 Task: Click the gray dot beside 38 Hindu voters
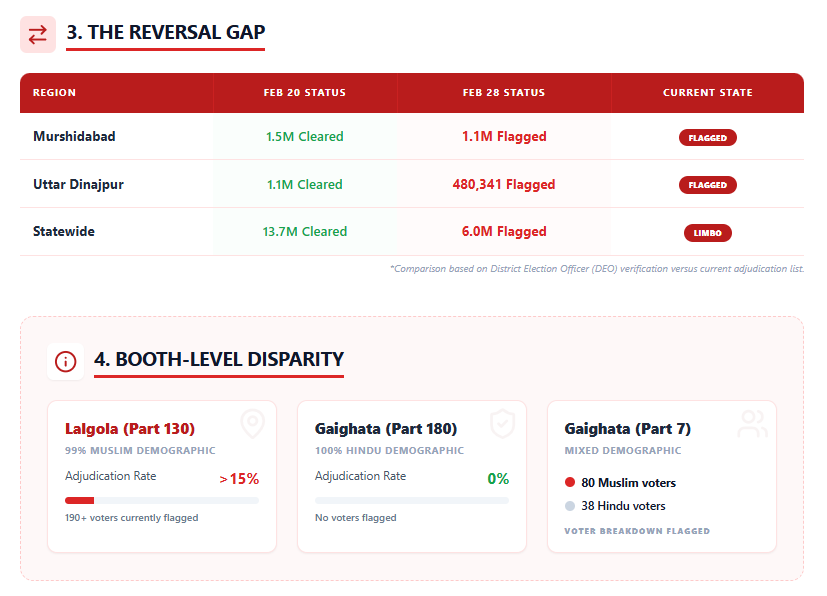coord(570,506)
